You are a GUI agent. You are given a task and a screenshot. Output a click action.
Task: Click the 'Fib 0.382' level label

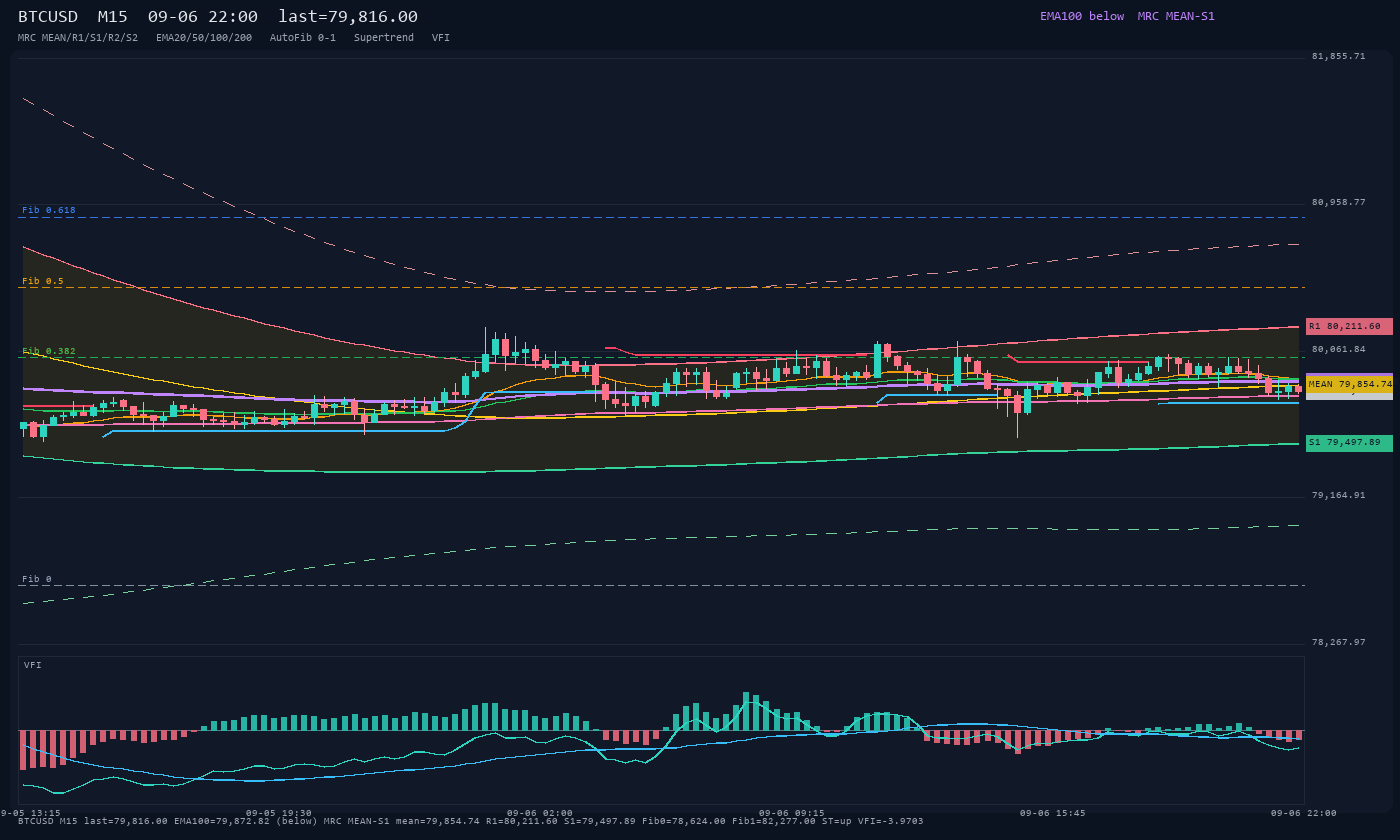coord(49,351)
